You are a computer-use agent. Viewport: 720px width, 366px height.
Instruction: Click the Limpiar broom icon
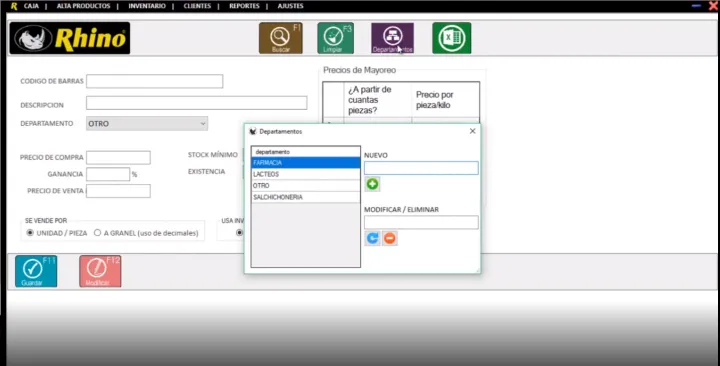335,38
